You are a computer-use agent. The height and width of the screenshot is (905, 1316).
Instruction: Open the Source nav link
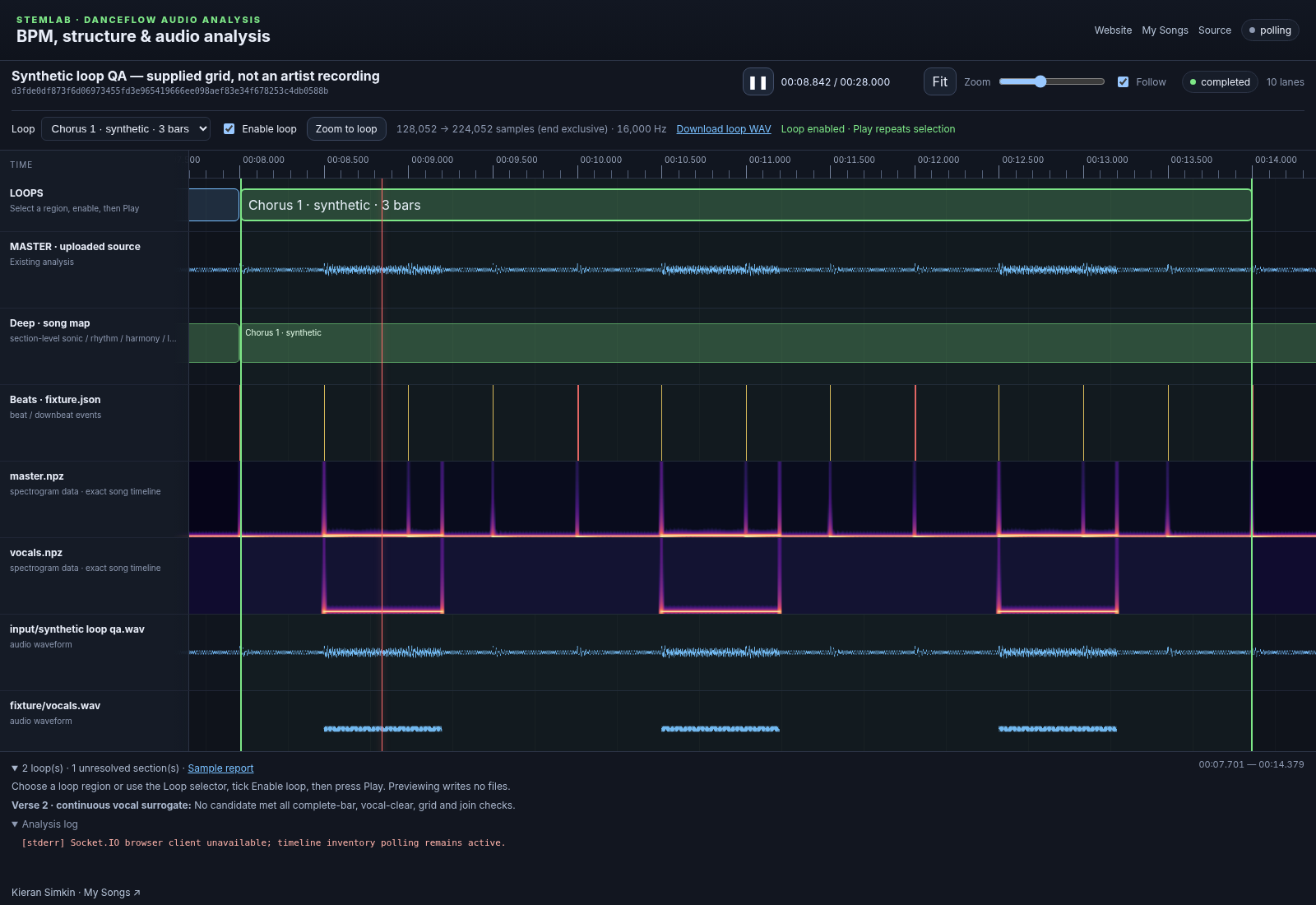point(1215,30)
